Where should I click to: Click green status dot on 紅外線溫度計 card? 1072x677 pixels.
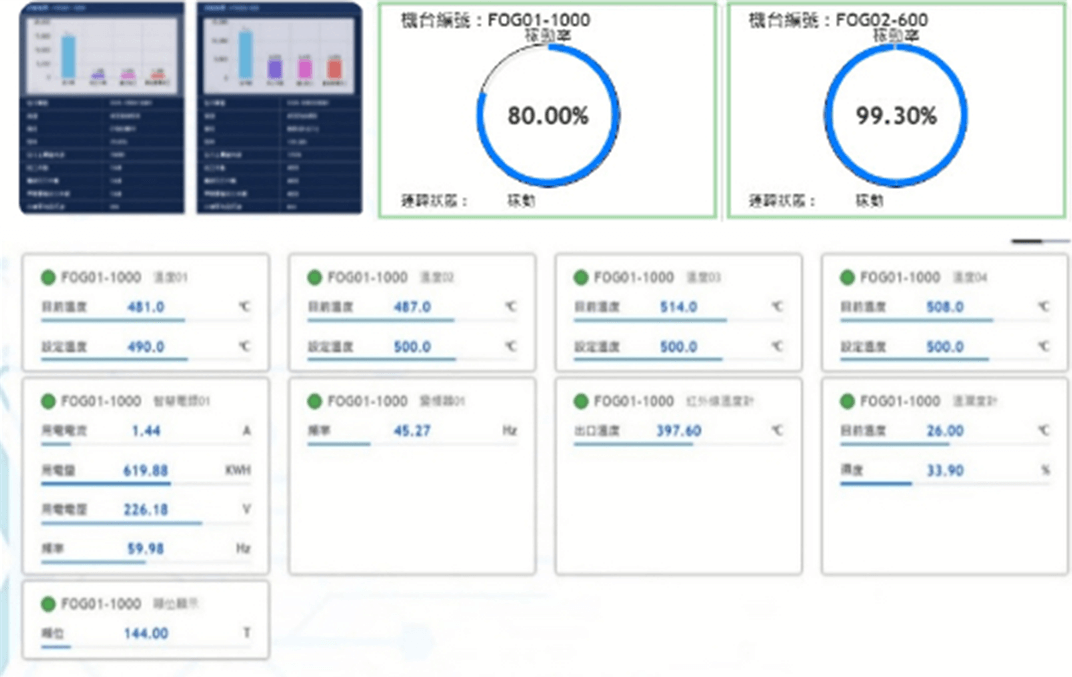click(x=581, y=401)
